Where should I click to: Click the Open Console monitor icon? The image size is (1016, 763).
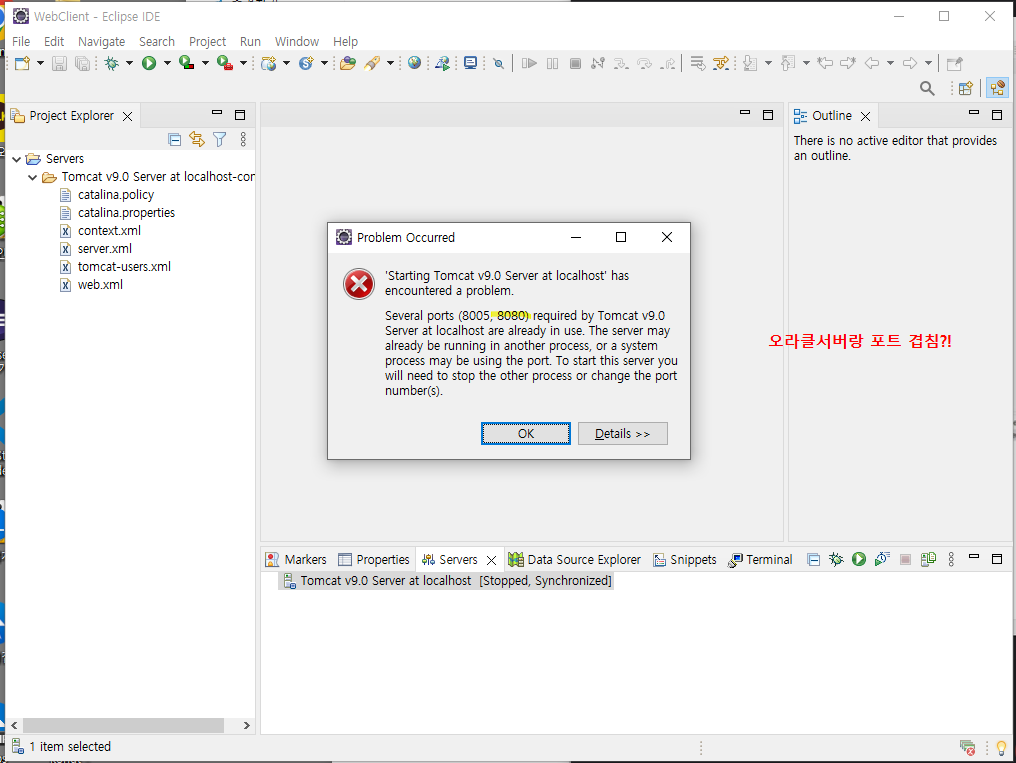pos(470,63)
